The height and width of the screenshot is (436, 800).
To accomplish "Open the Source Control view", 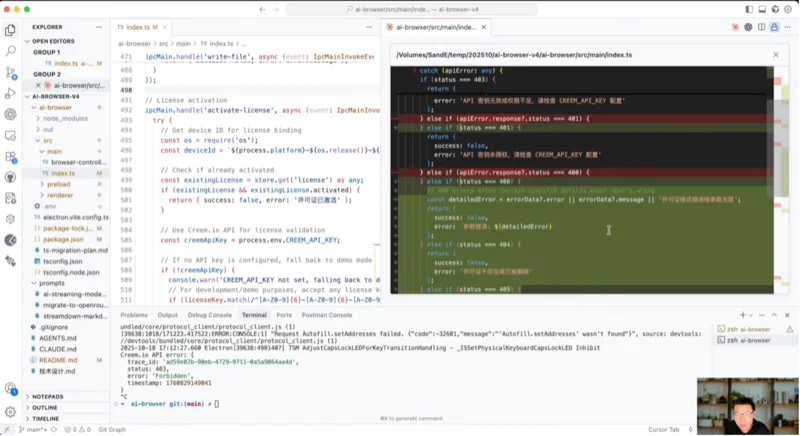I will 10,72.
